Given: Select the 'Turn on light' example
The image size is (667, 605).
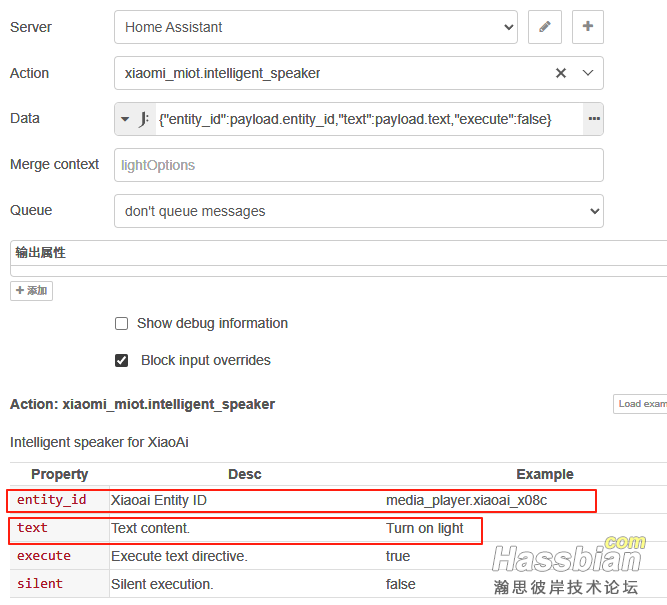Looking at the screenshot, I should (x=425, y=528).
